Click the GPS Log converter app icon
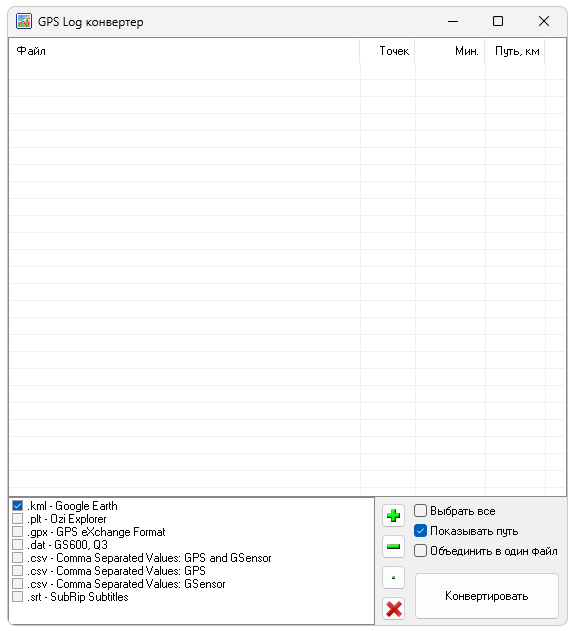573x631 pixels. pyautogui.click(x=24, y=21)
